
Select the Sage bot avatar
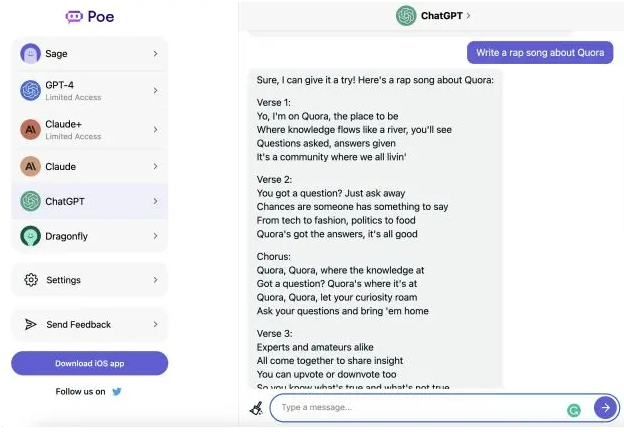[31, 54]
